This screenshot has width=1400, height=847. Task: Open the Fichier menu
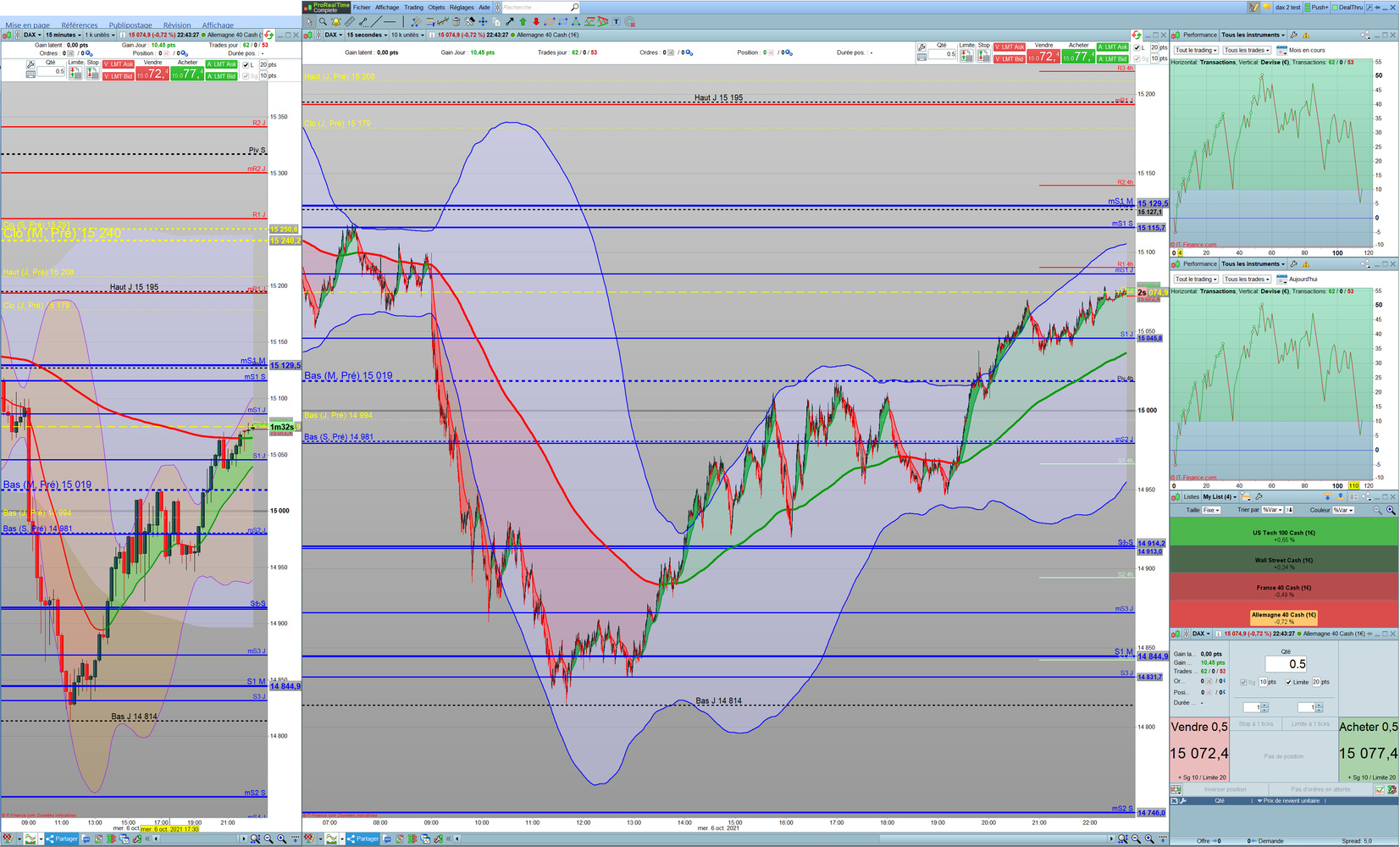coord(362,7)
